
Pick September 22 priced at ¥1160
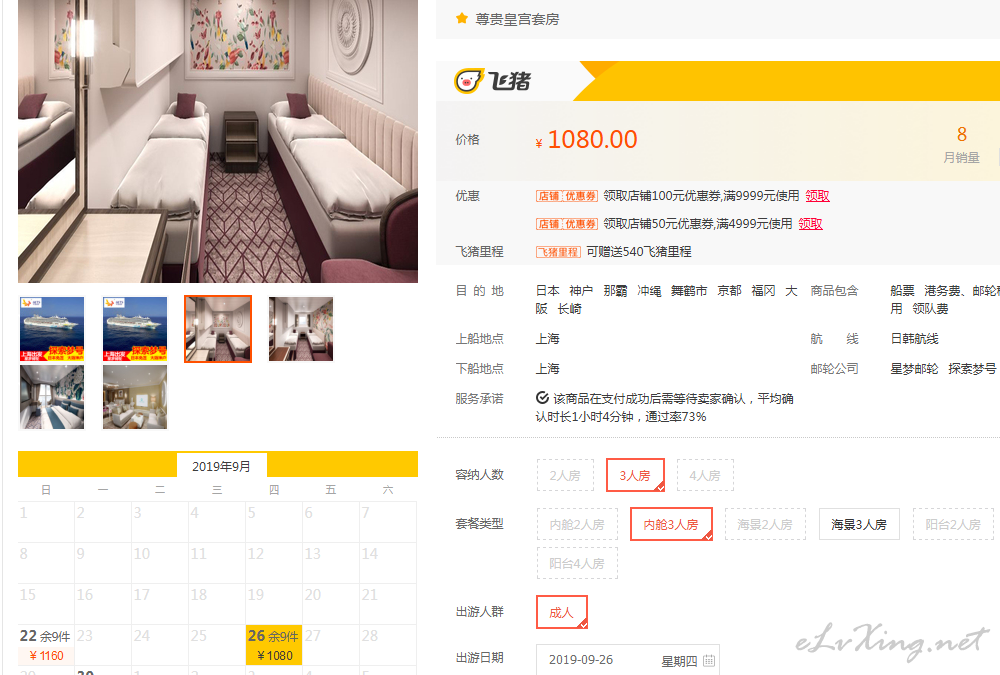(46, 645)
